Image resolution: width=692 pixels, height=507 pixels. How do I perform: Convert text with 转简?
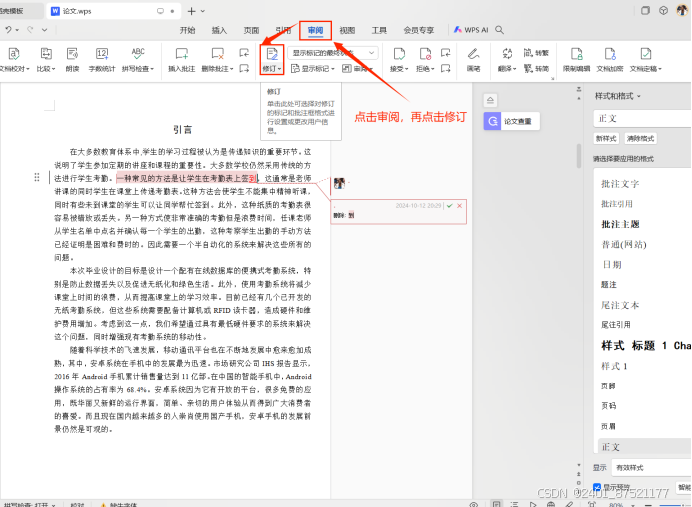[x=536, y=68]
